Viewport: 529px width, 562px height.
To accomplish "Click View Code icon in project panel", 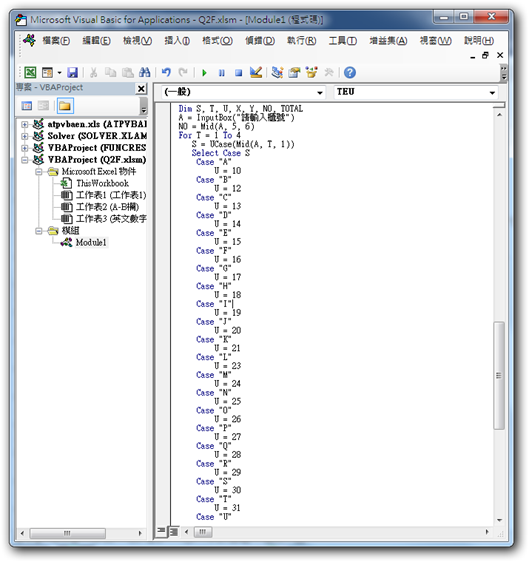I will (27, 106).
